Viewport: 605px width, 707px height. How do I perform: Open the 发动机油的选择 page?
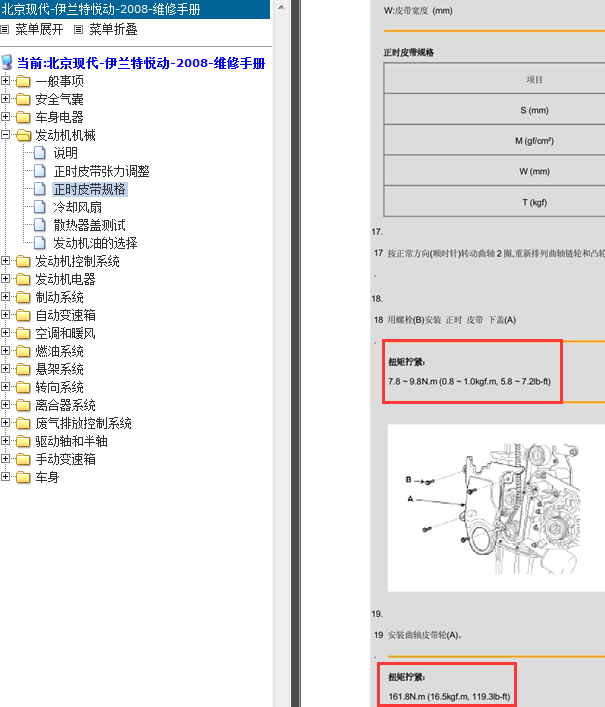(x=95, y=243)
